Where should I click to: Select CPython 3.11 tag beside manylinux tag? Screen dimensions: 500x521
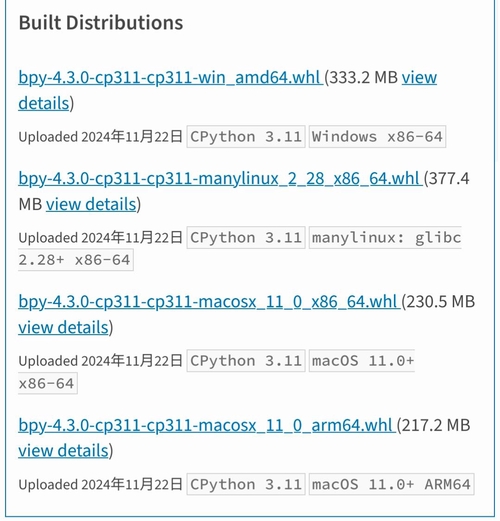click(246, 238)
